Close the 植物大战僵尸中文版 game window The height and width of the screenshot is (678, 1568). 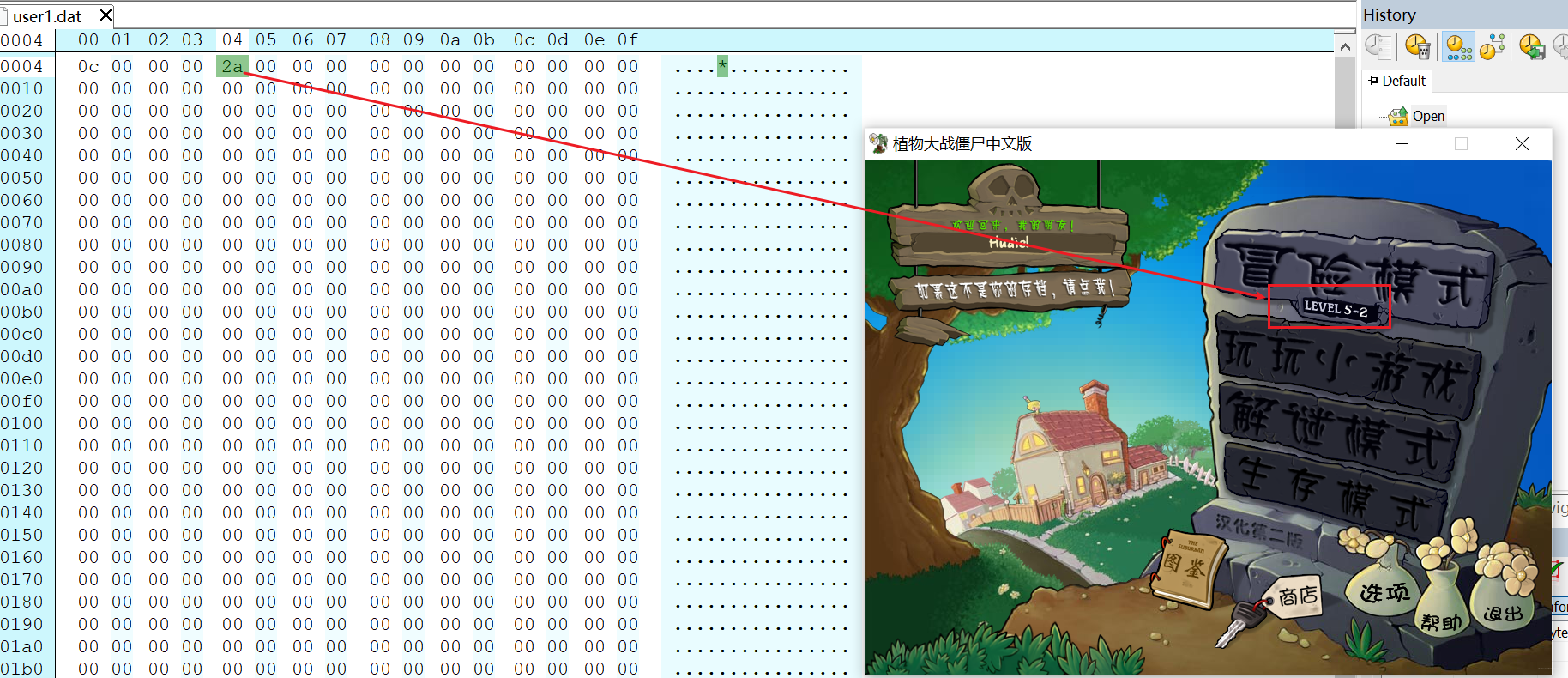tap(1522, 144)
